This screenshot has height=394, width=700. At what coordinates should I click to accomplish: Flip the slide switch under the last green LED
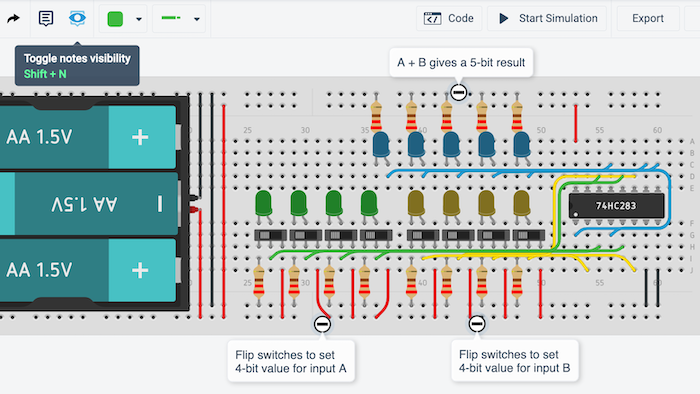click(376, 235)
